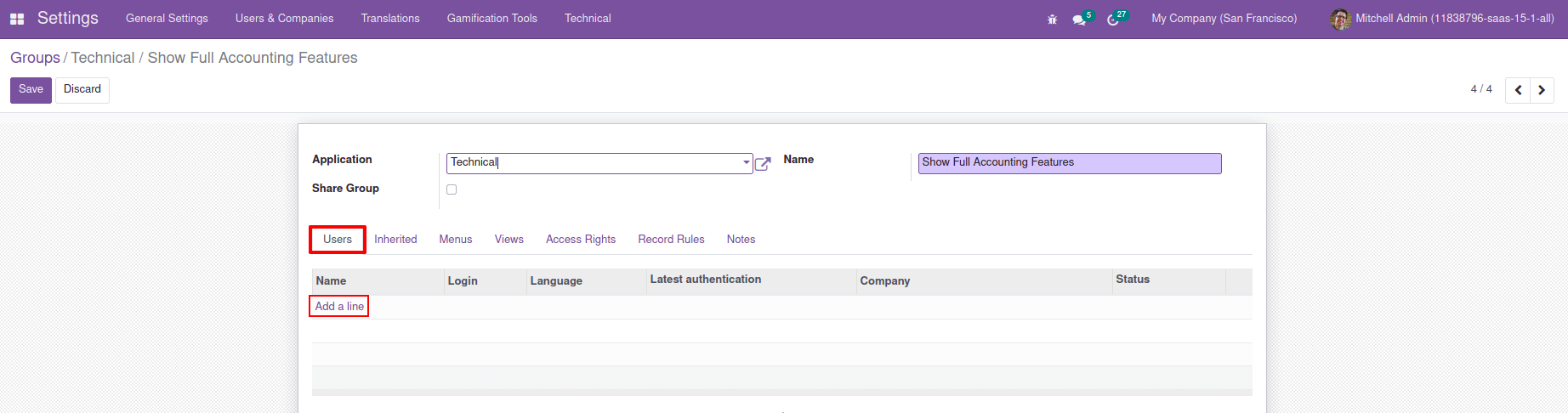The width and height of the screenshot is (1568, 413).
Task: Open the Users & Companies menu
Action: pyautogui.click(x=284, y=19)
